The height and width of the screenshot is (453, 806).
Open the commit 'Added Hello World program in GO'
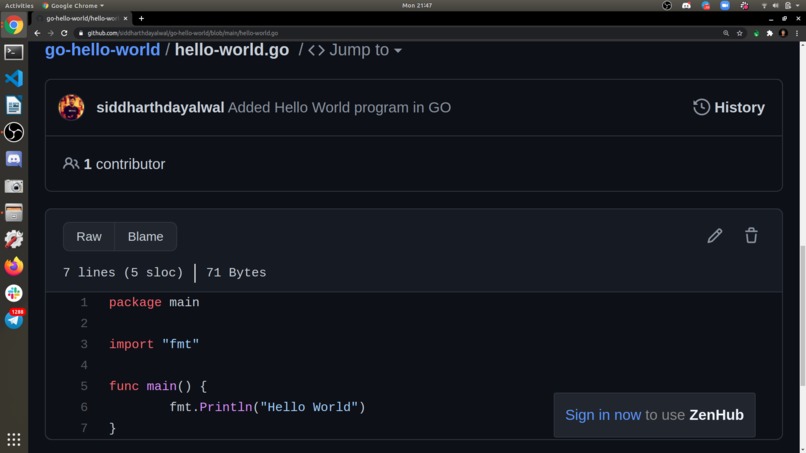[x=339, y=107]
